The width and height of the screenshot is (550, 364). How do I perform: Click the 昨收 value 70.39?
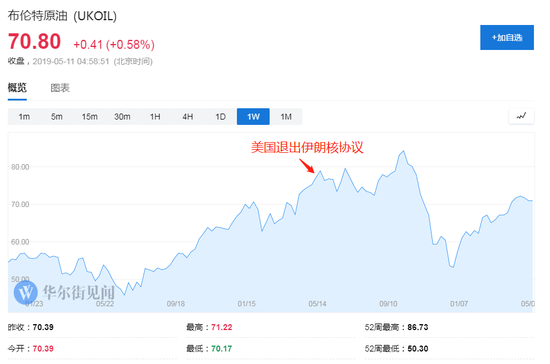pyautogui.click(x=43, y=327)
